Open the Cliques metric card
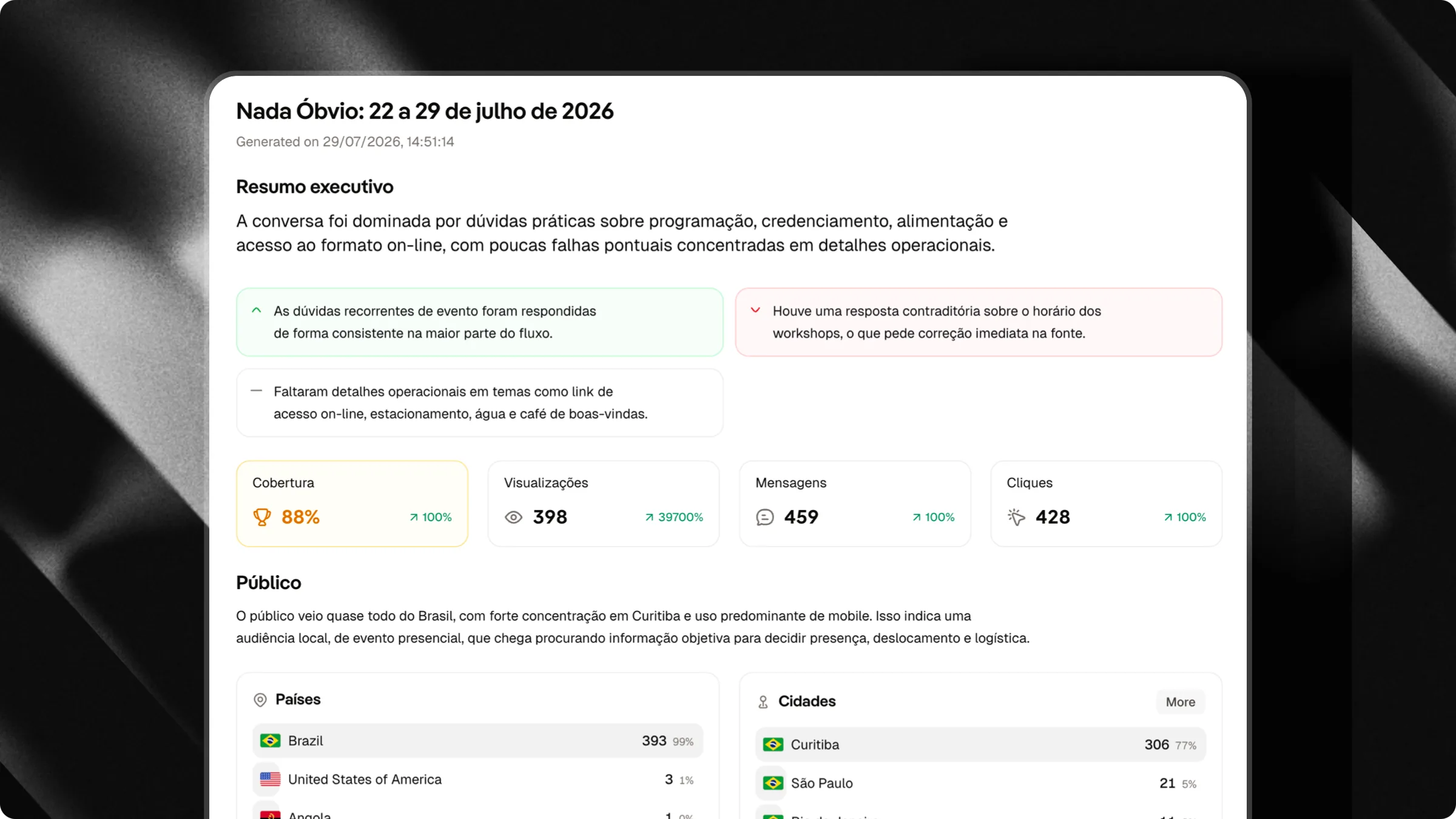 pyautogui.click(x=1107, y=504)
